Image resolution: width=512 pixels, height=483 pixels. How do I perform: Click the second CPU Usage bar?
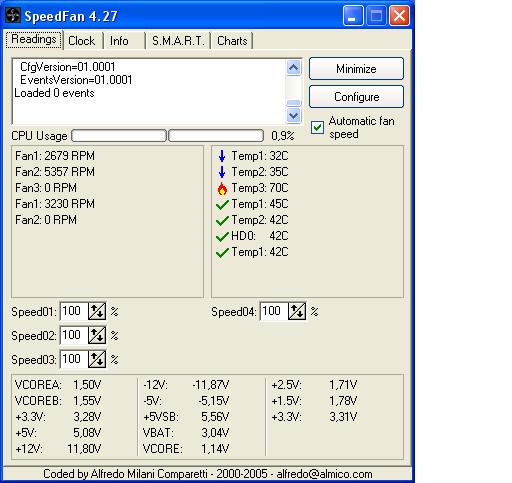click(x=216, y=136)
